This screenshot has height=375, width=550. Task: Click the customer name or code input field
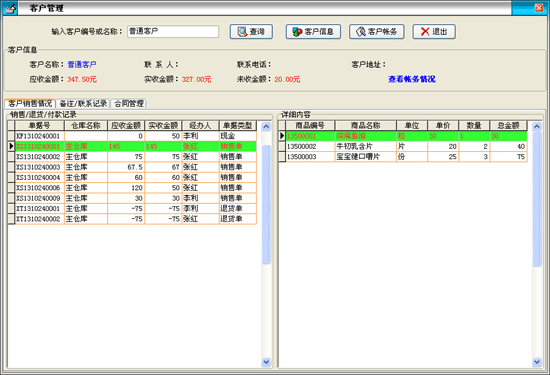[x=173, y=31]
